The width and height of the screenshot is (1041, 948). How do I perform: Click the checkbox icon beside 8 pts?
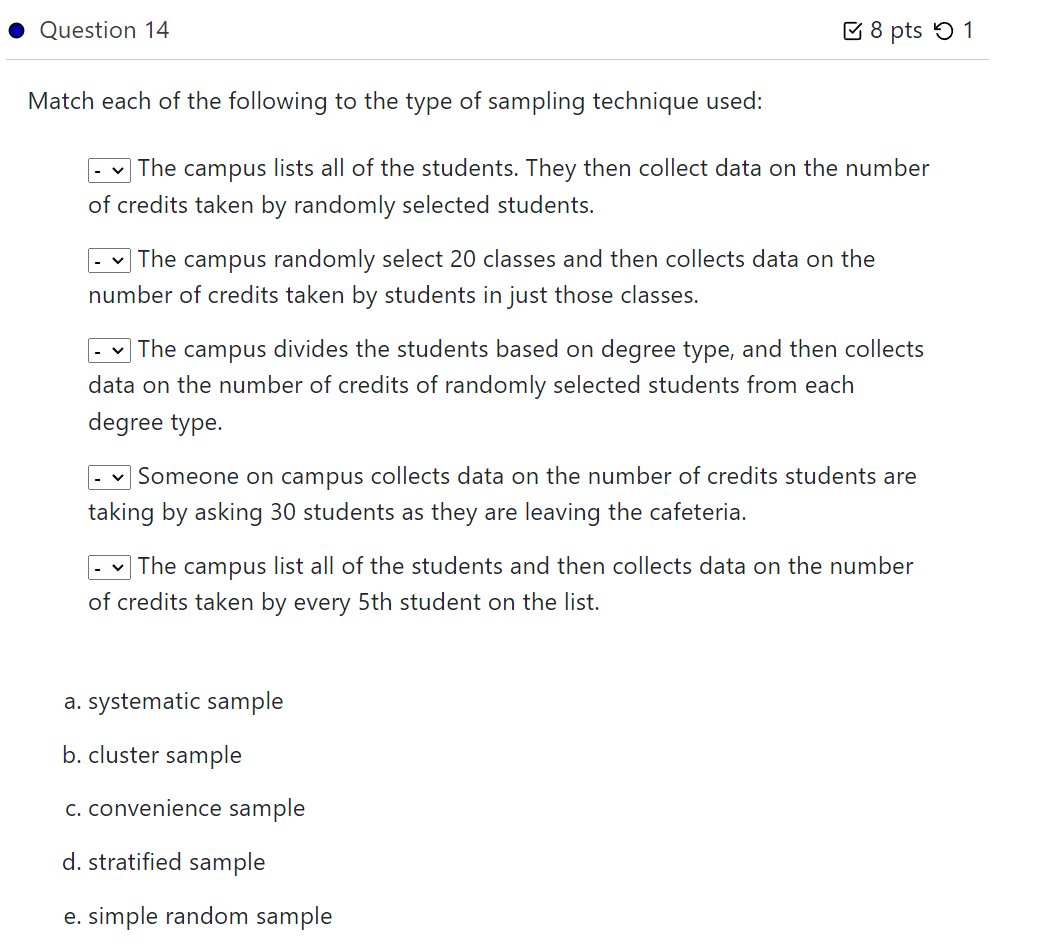click(x=855, y=30)
